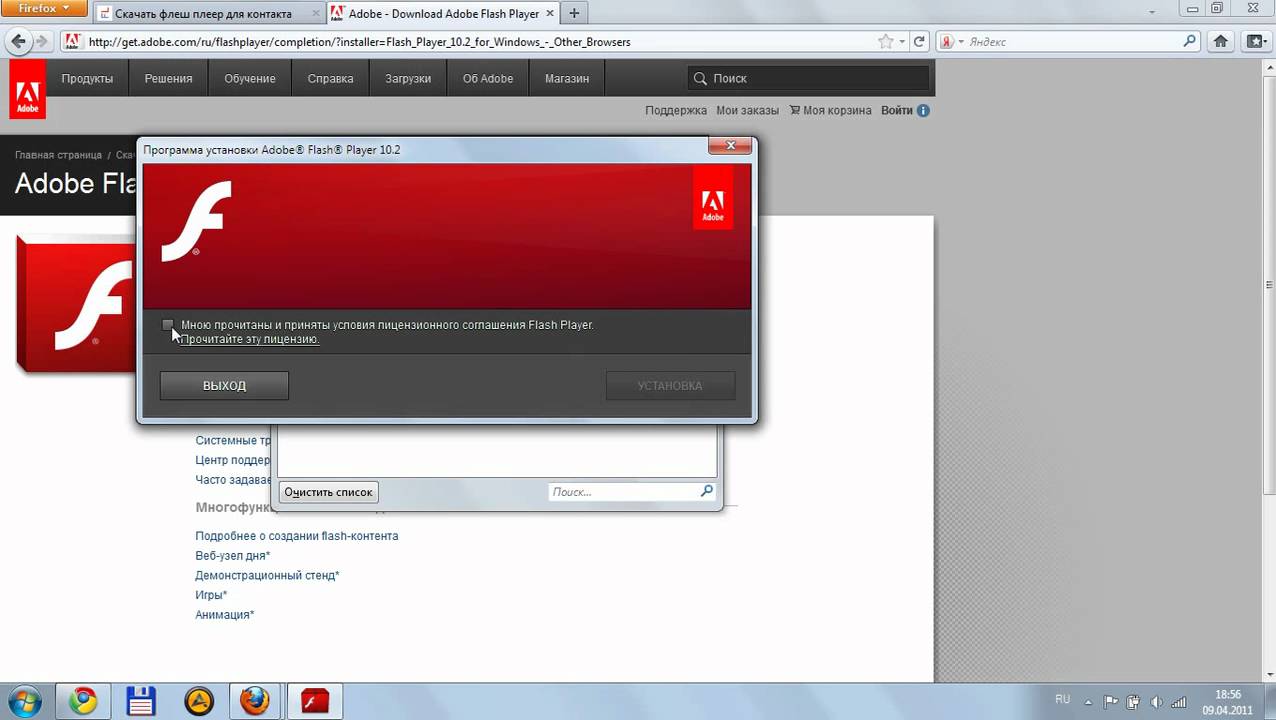The image size is (1276, 720).
Task: Click the orange AIMP taskbar icon
Action: [199, 701]
